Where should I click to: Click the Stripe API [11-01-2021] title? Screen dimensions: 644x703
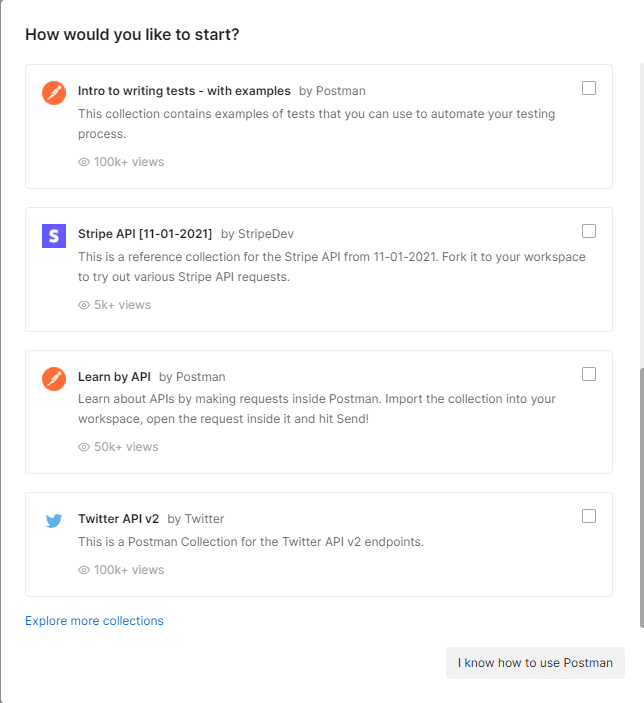[x=145, y=234]
